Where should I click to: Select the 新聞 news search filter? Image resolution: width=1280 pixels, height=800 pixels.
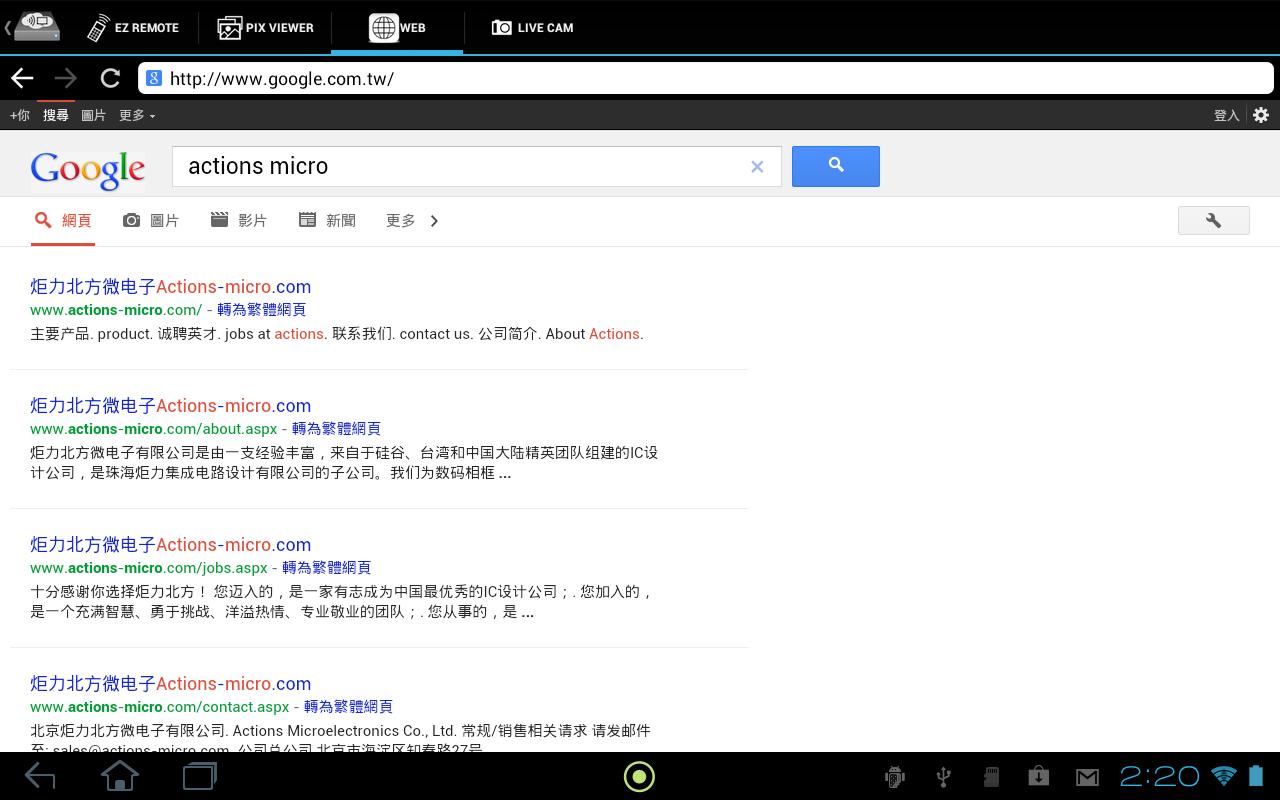pos(327,221)
